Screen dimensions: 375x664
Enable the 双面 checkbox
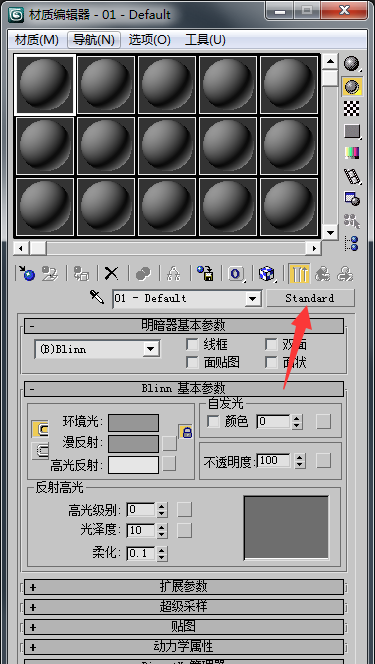coord(271,345)
